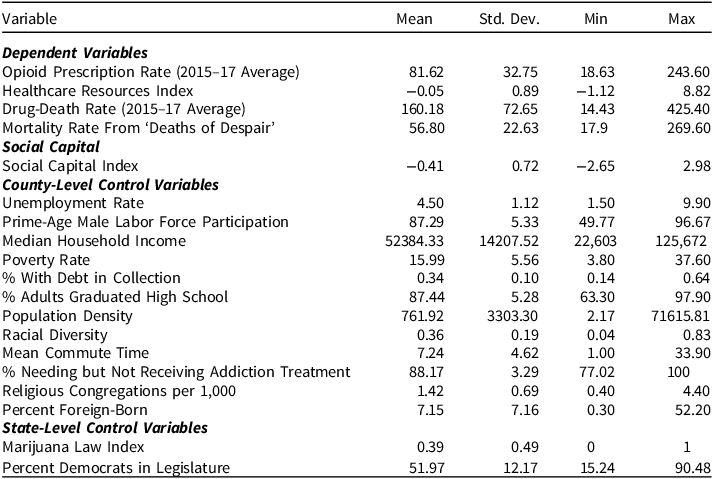Click the State-Level Control Variables heading
This screenshot has width=713, height=479.
click(x=105, y=428)
